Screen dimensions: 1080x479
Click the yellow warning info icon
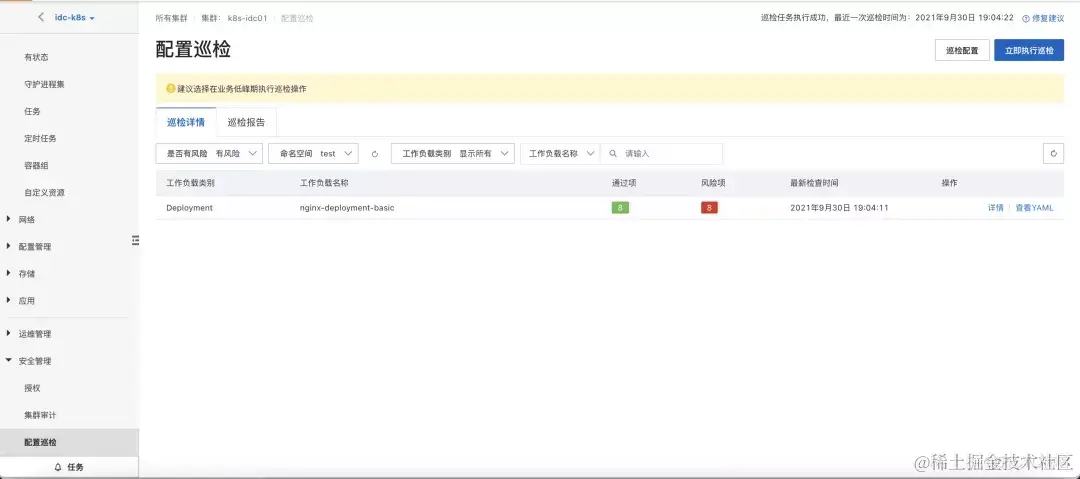pos(171,88)
